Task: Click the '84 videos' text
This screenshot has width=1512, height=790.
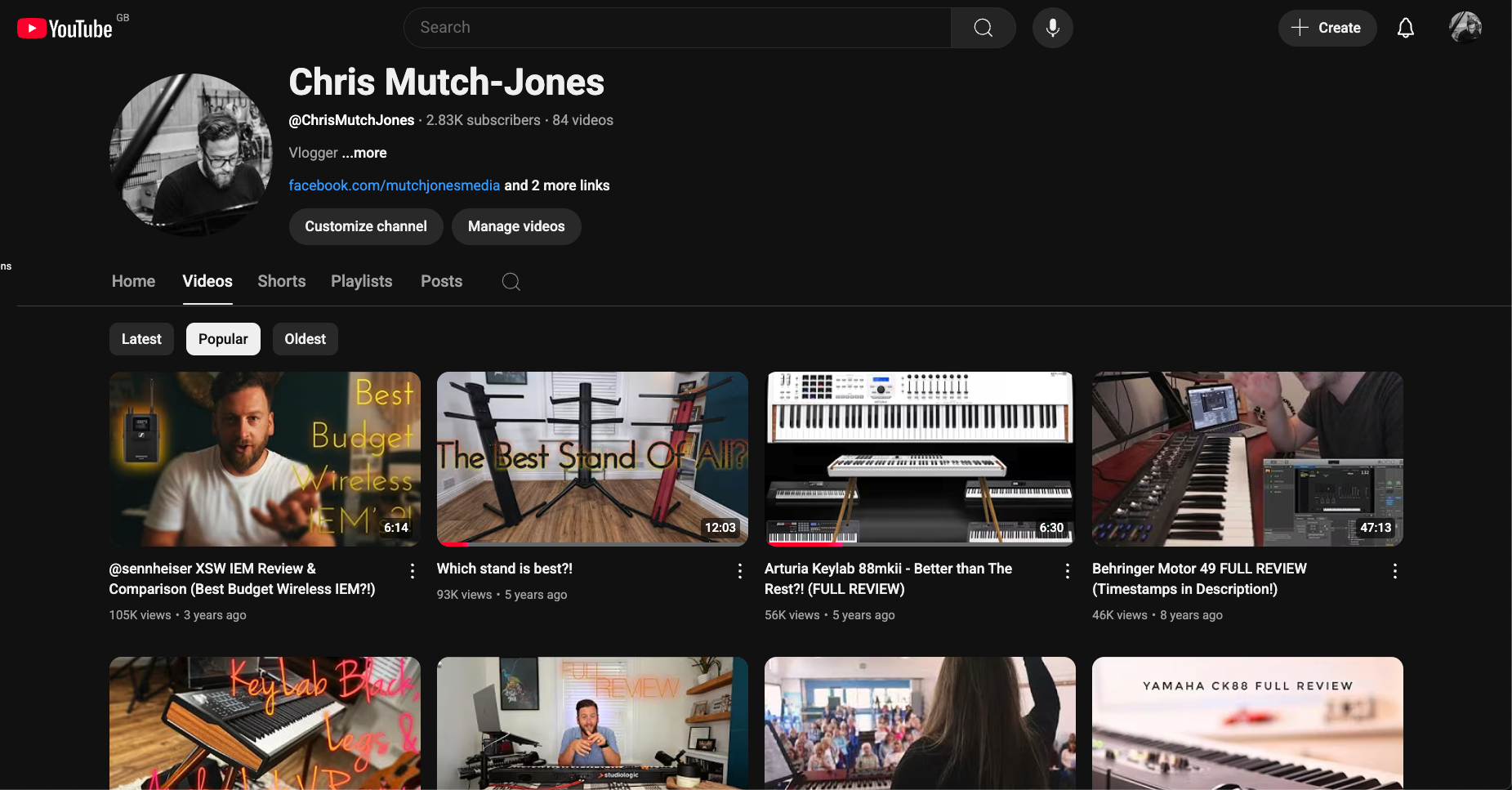Action: [582, 120]
